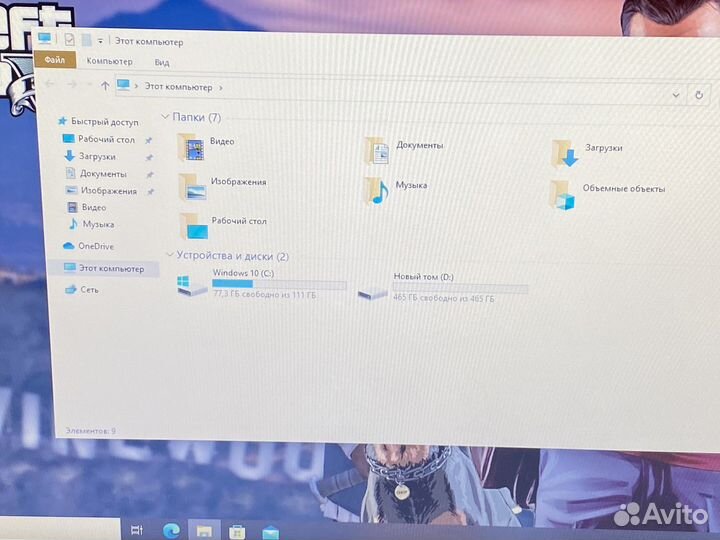Select the Изображения folder icon
This screenshot has height=540, width=720.
click(x=193, y=187)
